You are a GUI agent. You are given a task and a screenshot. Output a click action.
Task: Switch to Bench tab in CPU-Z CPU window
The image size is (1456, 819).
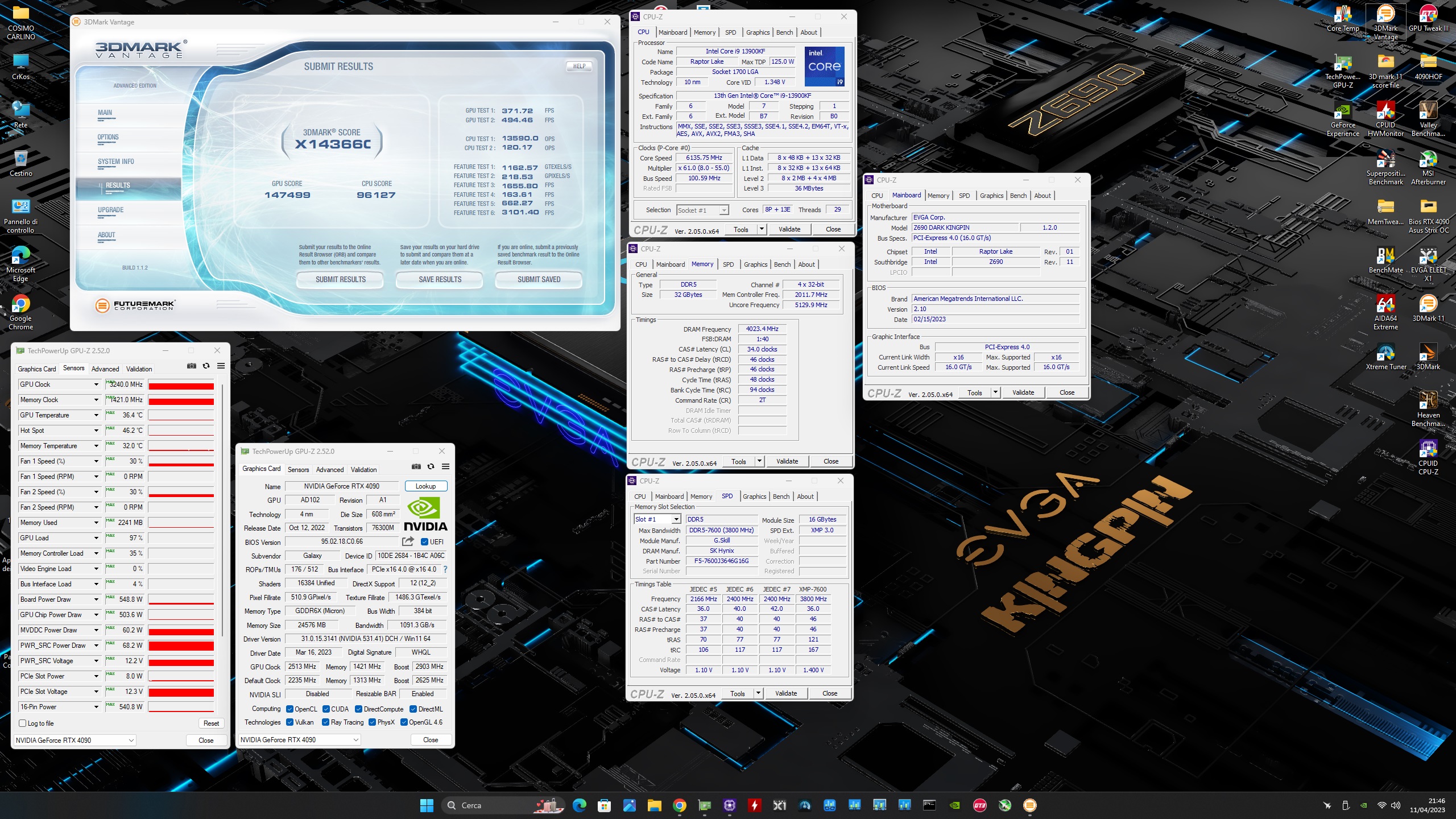coord(785,32)
